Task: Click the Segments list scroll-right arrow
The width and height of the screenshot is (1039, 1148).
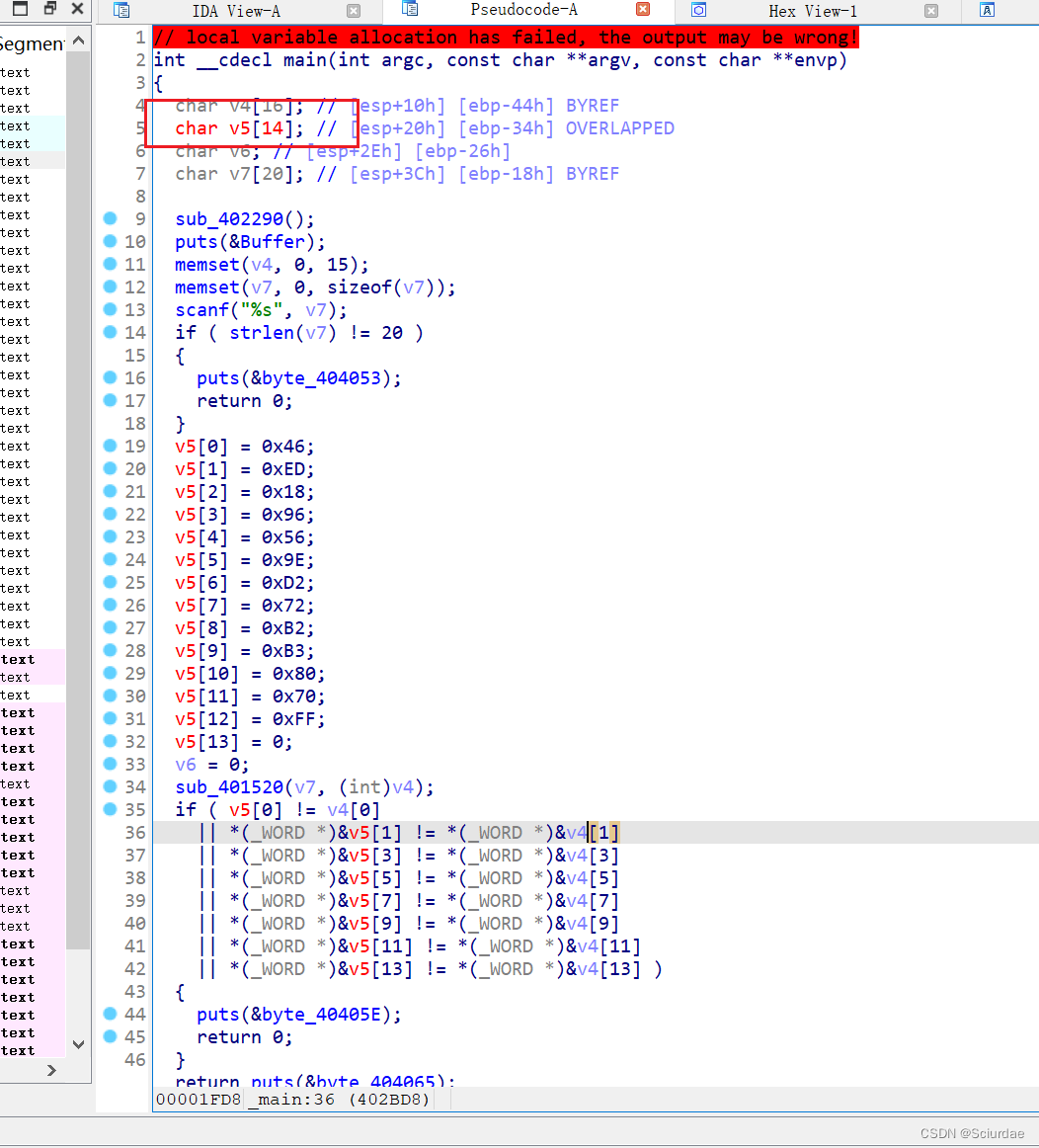Action: tap(51, 1070)
